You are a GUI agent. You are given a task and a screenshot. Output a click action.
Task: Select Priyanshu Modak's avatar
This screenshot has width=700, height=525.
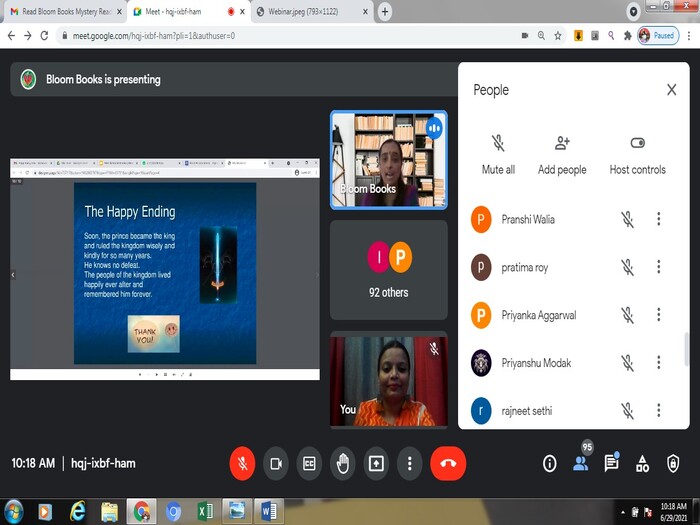481,363
